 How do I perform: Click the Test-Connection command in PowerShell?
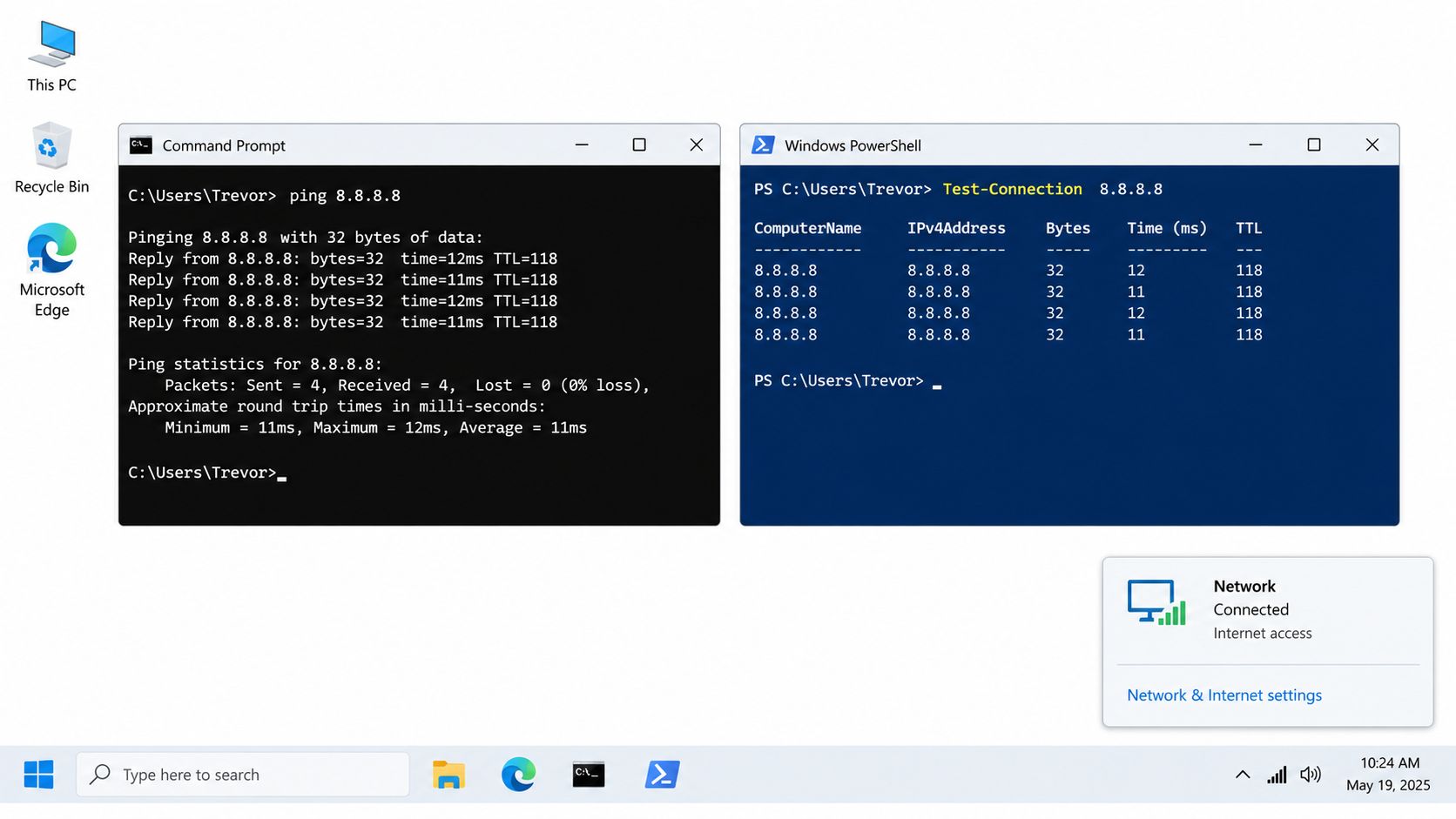(1012, 189)
